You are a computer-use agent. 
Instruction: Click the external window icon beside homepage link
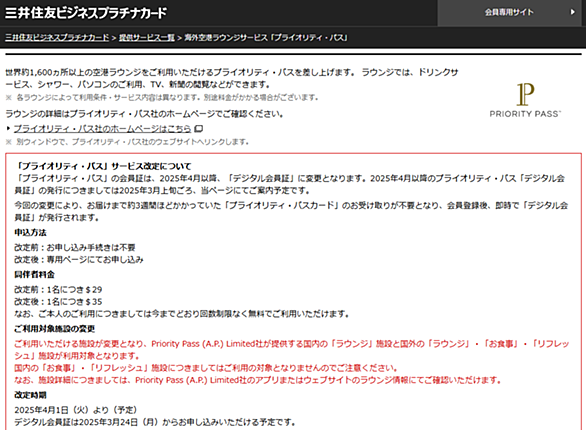199,129
